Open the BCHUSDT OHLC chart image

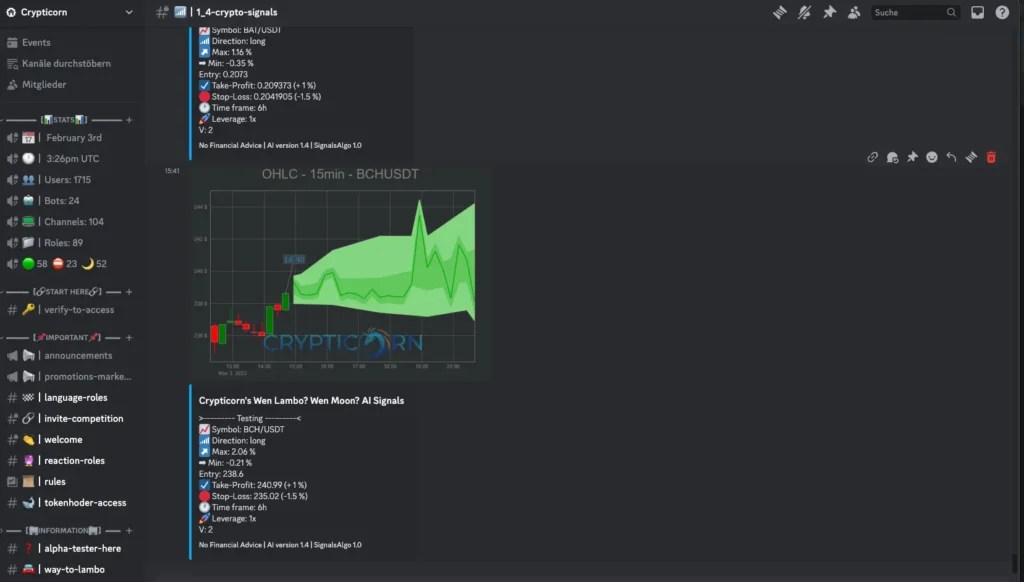click(x=342, y=274)
